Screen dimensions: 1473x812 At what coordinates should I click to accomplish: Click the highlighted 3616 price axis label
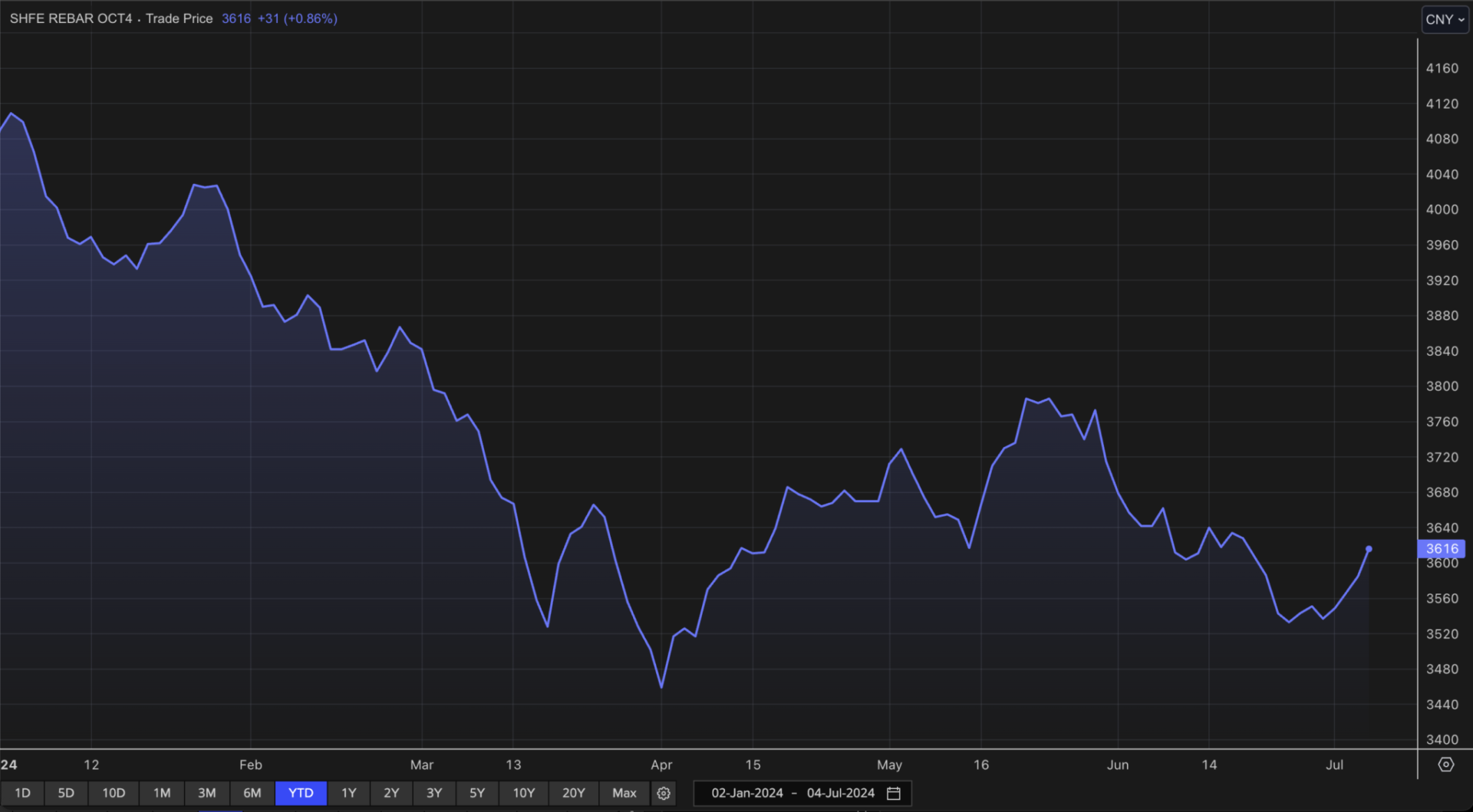(x=1442, y=548)
